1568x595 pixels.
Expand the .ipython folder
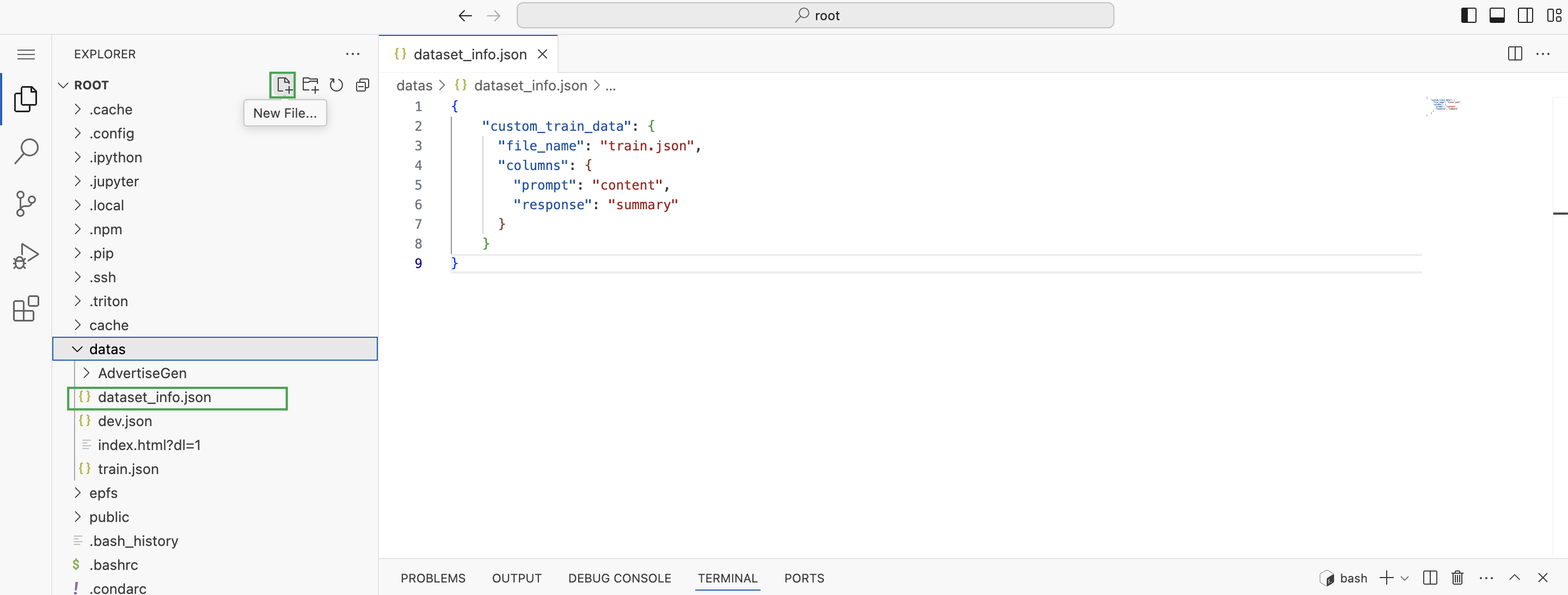click(77, 157)
